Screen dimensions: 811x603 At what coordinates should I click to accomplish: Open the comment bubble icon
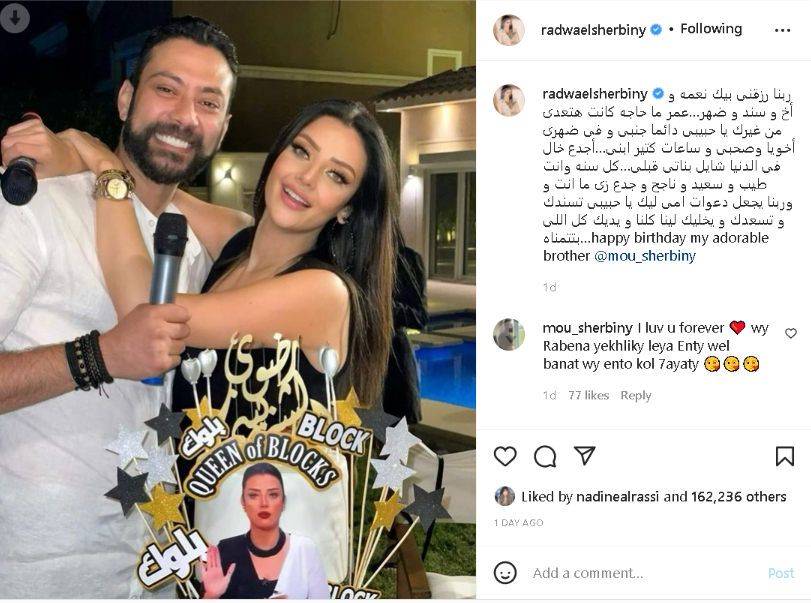point(545,457)
